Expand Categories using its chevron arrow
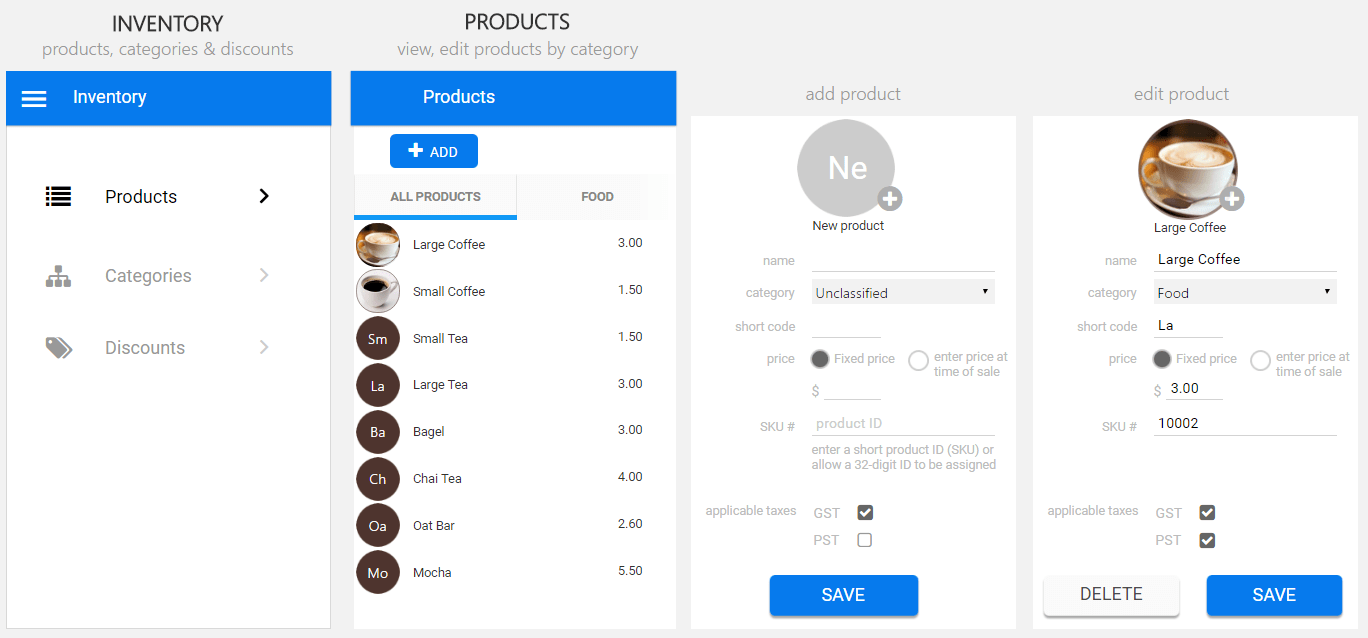 [264, 275]
